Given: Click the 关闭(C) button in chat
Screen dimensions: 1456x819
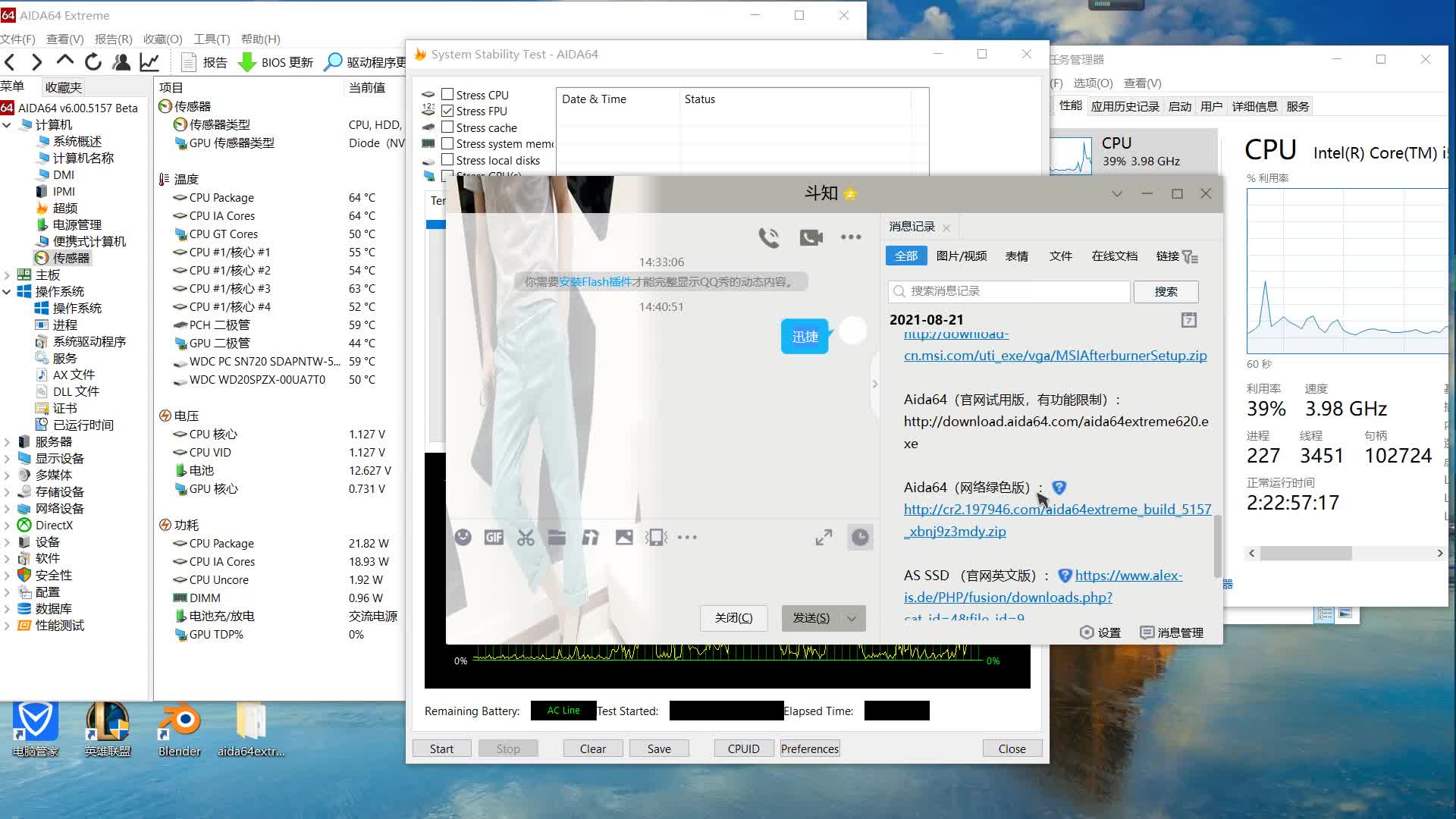Looking at the screenshot, I should [734, 618].
